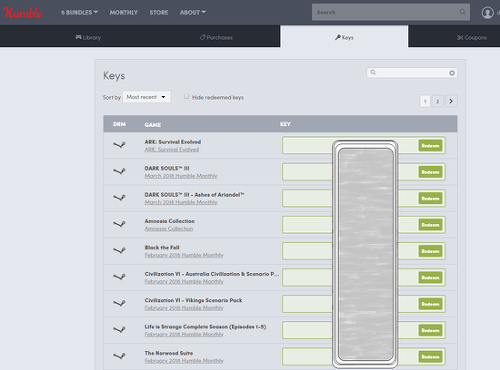Click the DARK SOULS III game title
500x370 pixels.
pos(167,168)
